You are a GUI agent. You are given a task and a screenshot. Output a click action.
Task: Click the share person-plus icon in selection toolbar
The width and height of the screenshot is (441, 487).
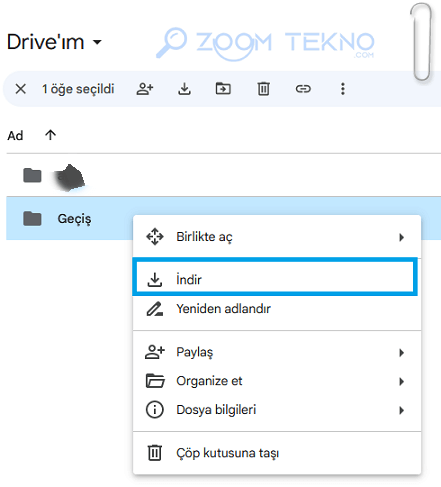(145, 89)
